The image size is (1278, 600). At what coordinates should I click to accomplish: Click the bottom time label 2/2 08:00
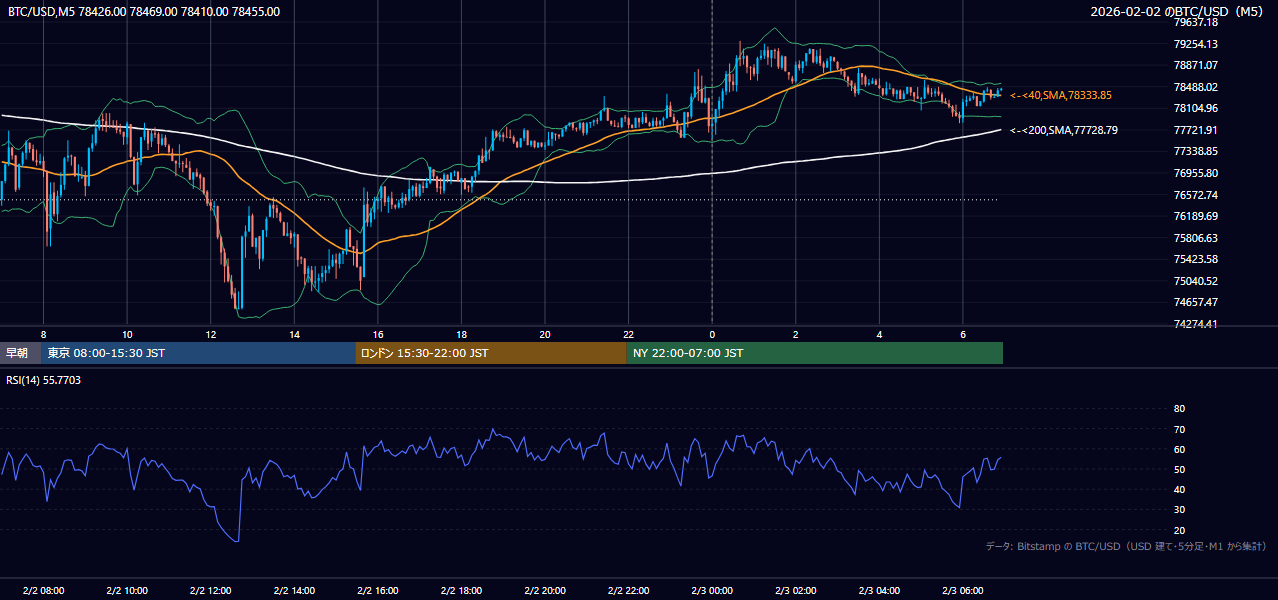pos(43,590)
